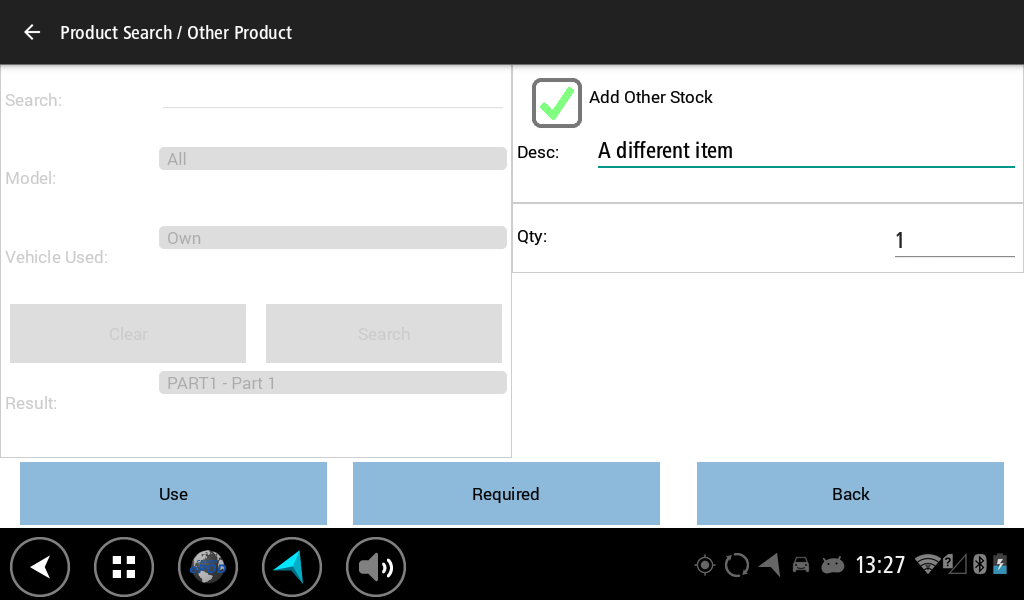Screen dimensions: 1024x600
Task: Open the apps grid menu
Action: pos(124,567)
